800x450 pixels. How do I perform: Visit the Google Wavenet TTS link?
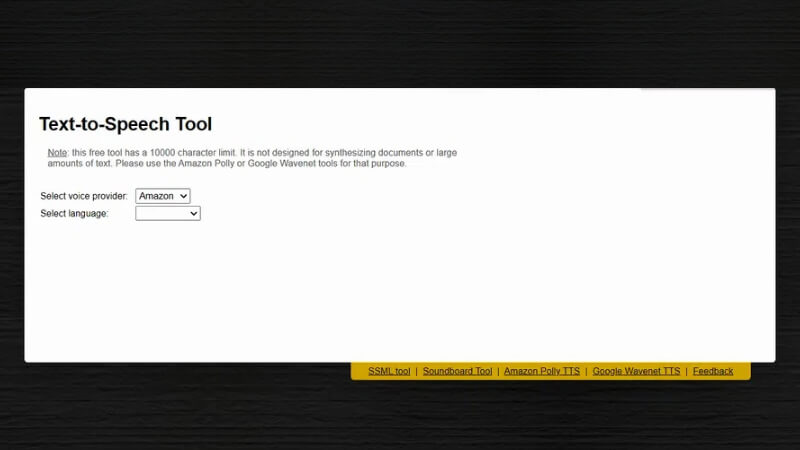click(636, 371)
